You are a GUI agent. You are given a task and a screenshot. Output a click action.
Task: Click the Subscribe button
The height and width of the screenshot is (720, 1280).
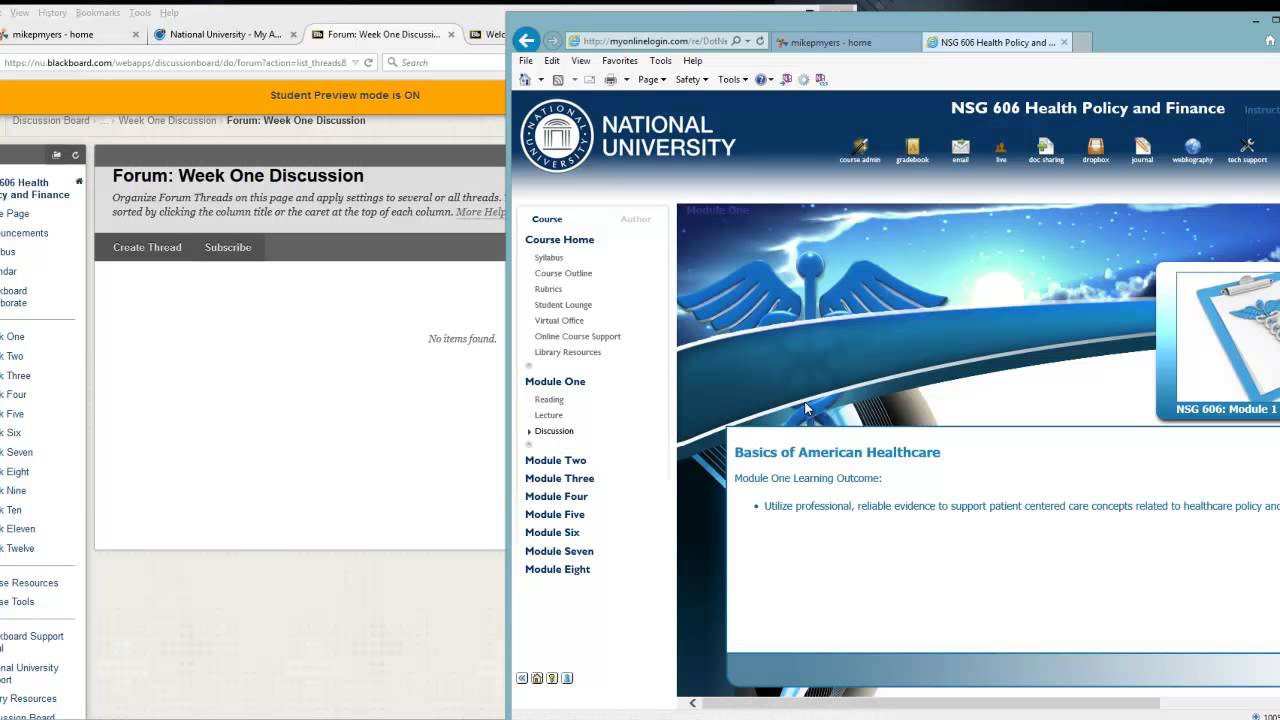[x=228, y=247]
